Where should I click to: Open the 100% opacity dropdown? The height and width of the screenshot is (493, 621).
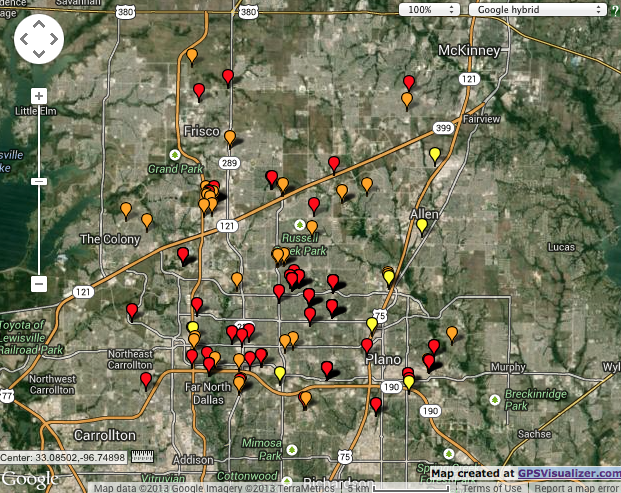click(430, 8)
